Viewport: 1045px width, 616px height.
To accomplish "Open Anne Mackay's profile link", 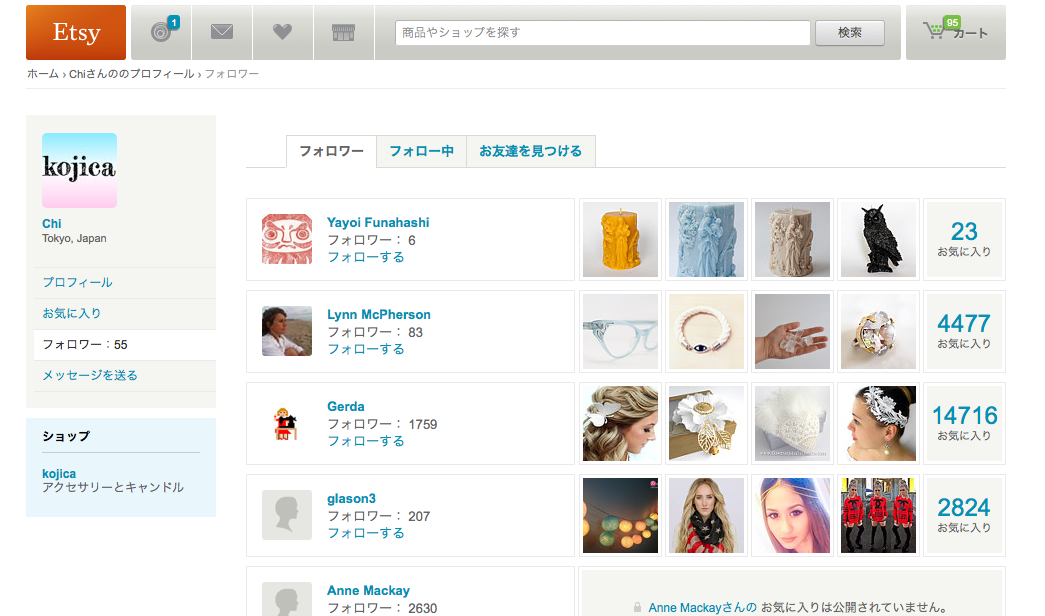I will [x=368, y=591].
